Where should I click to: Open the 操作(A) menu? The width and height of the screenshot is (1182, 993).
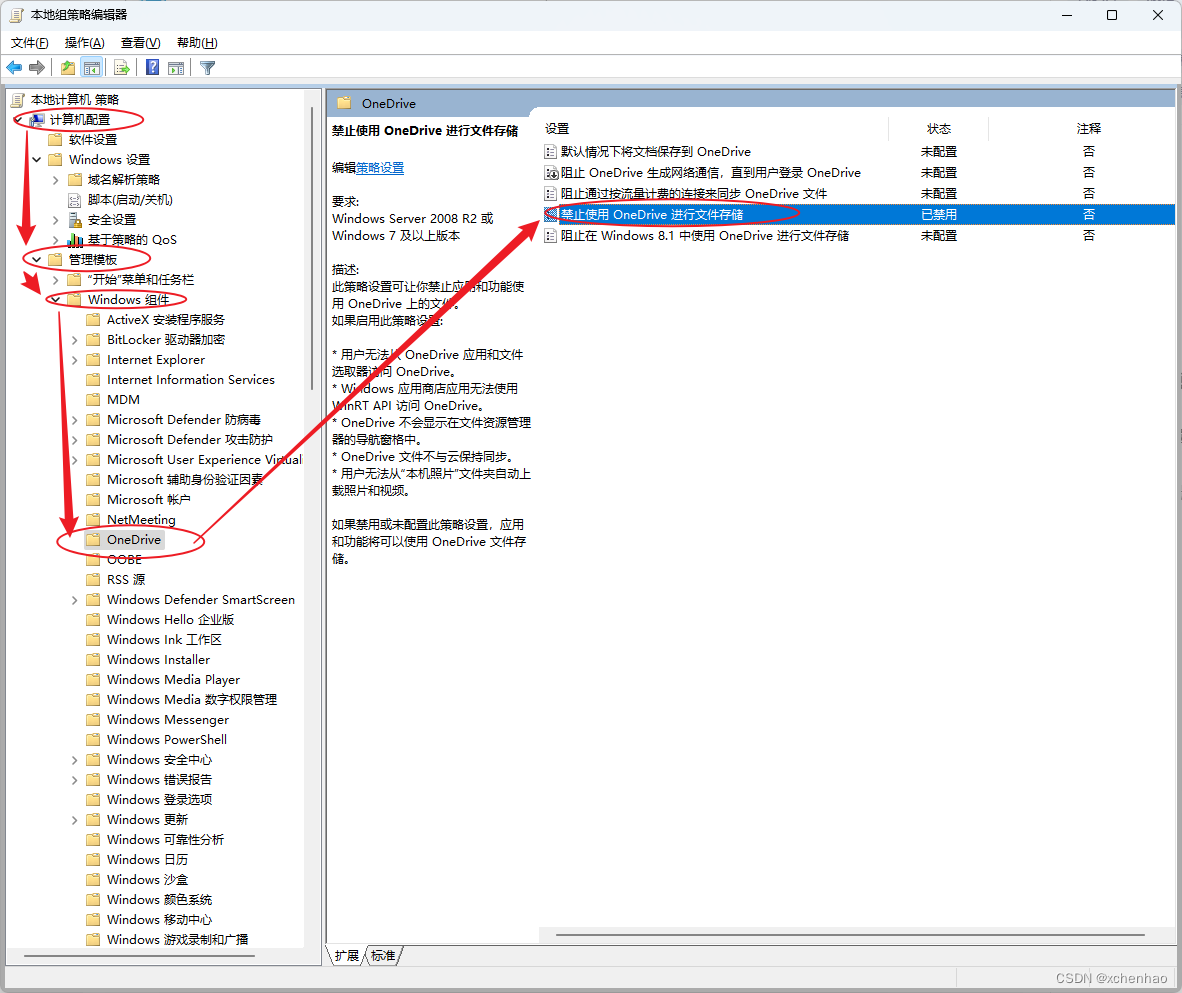84,43
